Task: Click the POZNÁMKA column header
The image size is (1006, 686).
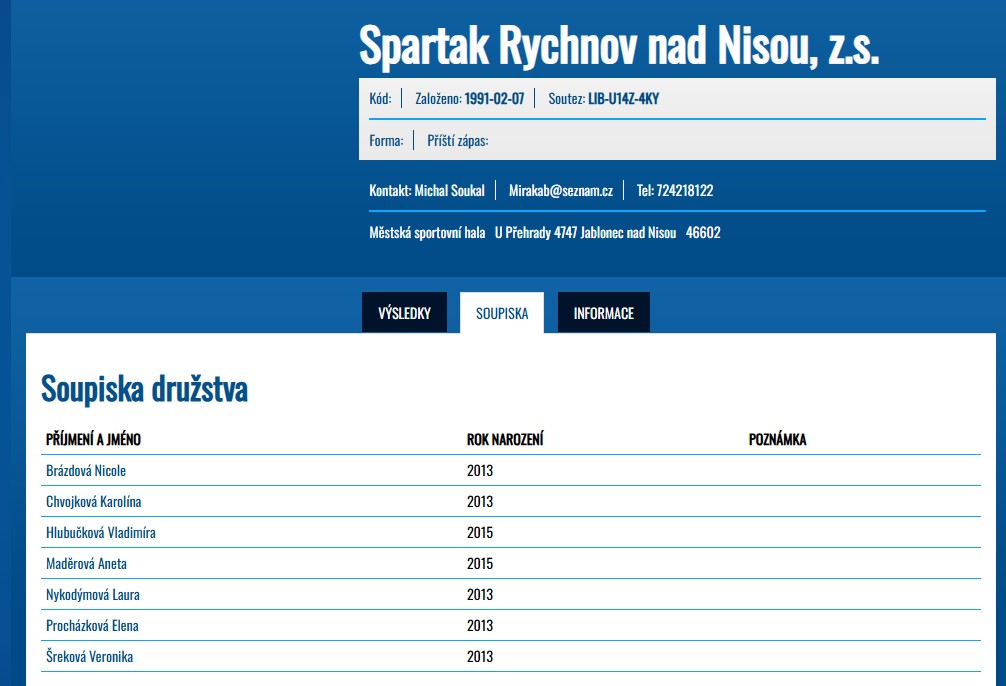Action: click(777, 440)
